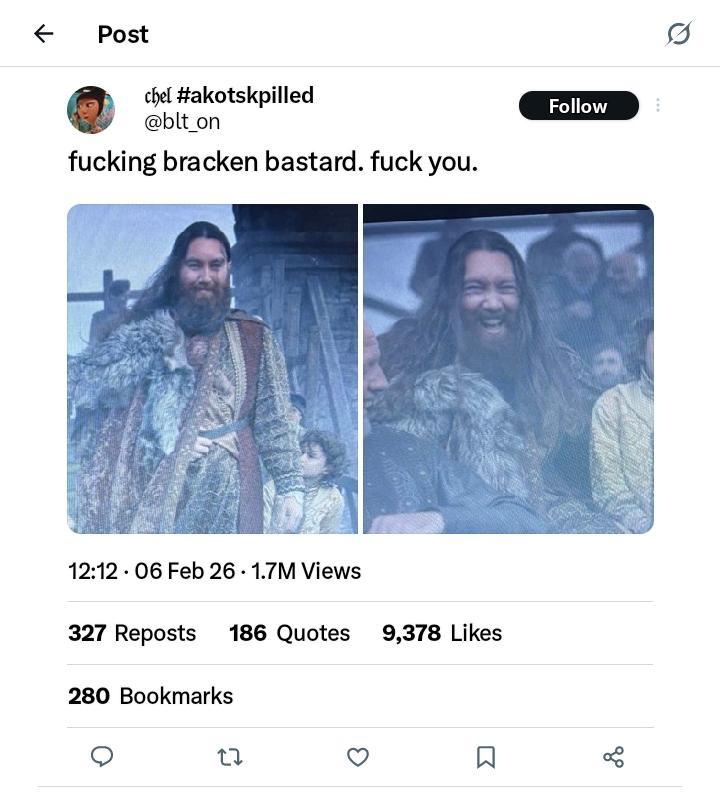
Task: View the left photo of the post
Action: point(212,369)
